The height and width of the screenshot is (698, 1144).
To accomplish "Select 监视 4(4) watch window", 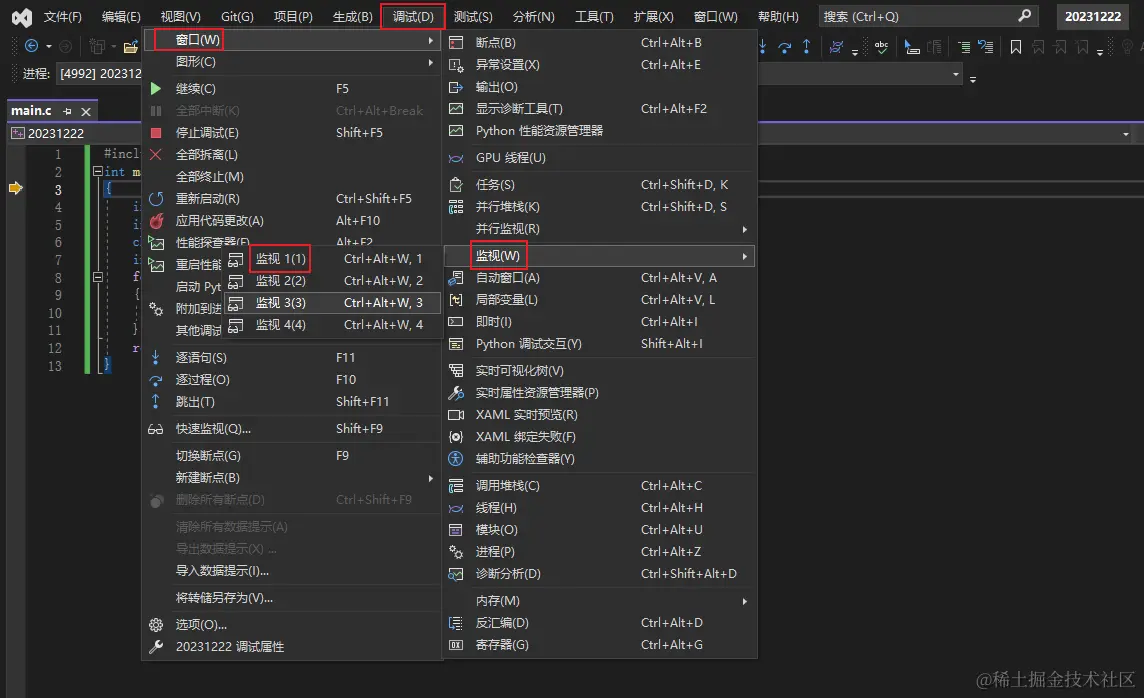I will coord(332,325).
